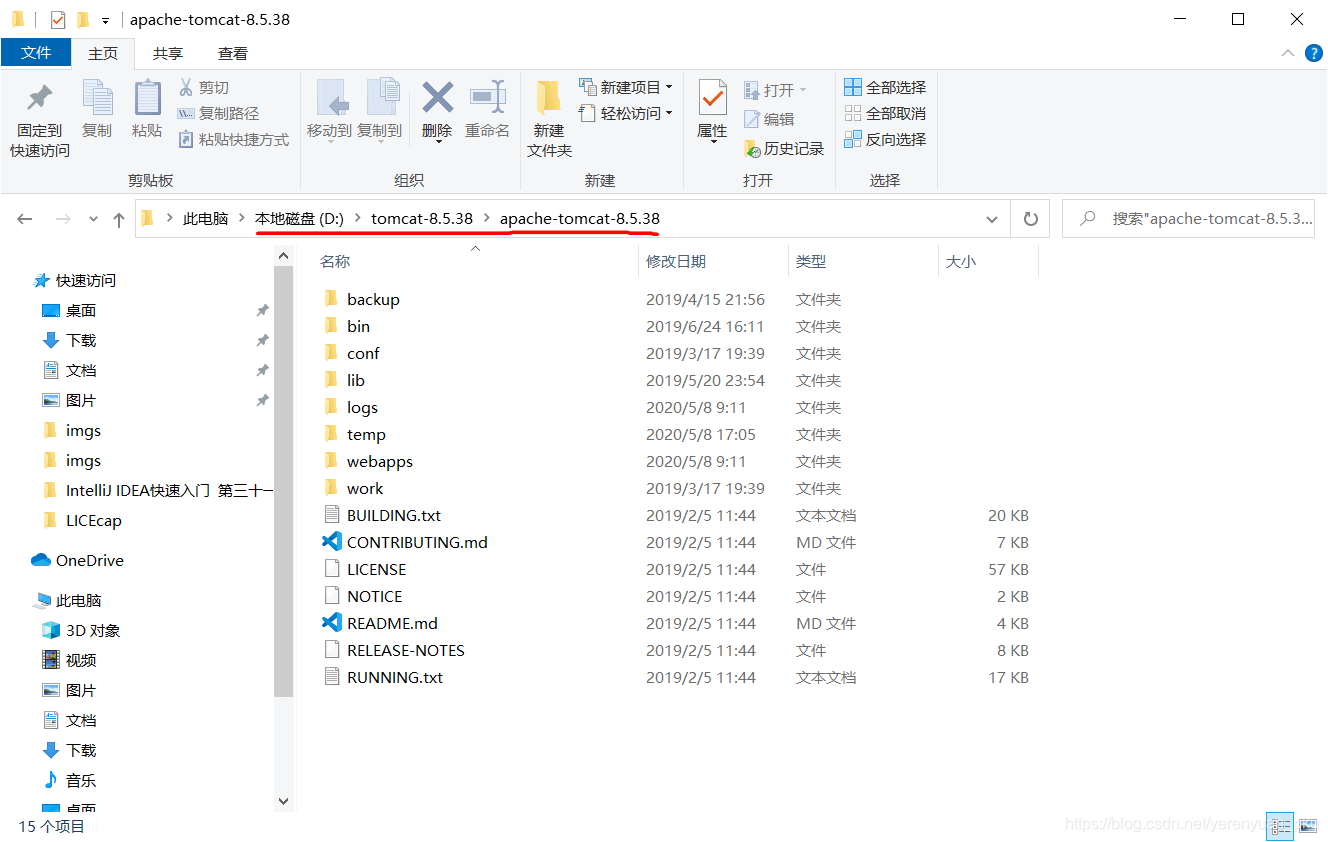The width and height of the screenshot is (1328, 842).
Task: Click Paste shortcut (粘贴快捷方式)
Action: [x=233, y=140]
